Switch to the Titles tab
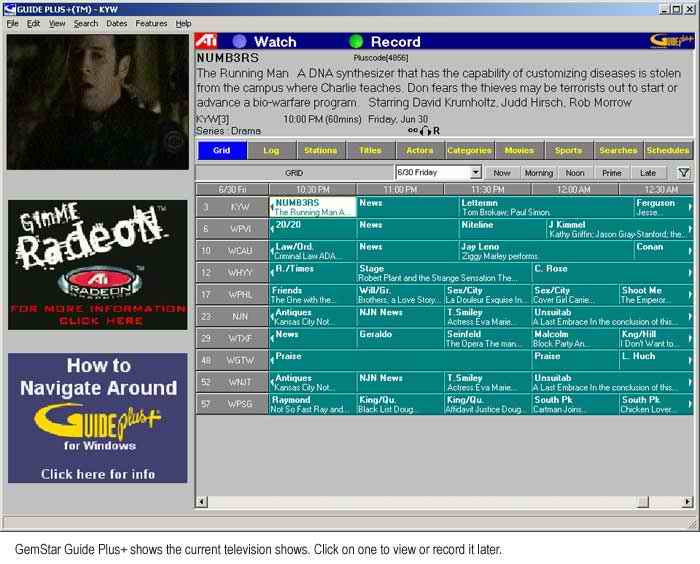Viewport: 700px width, 564px height. (371, 150)
